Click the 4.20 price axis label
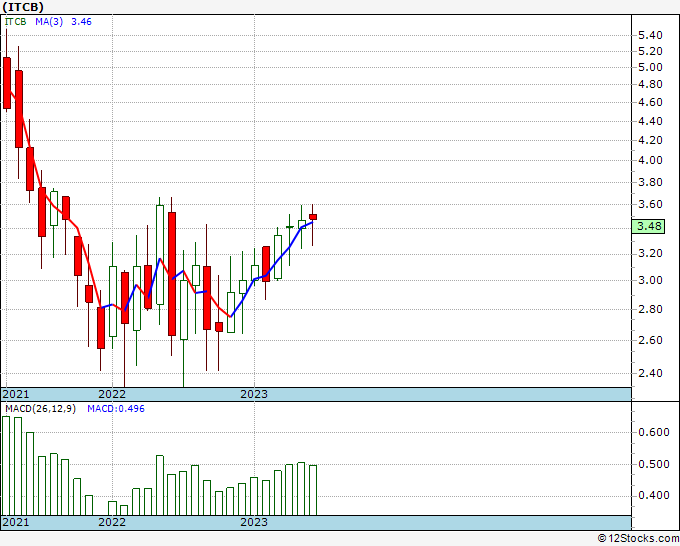The width and height of the screenshot is (680, 546). pyautogui.click(x=650, y=141)
